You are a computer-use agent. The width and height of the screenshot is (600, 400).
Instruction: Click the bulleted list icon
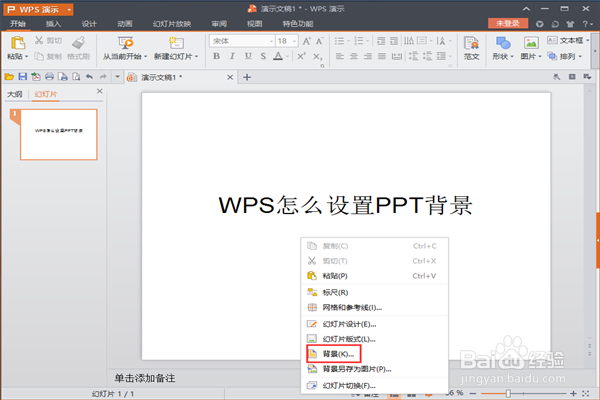(x=339, y=41)
